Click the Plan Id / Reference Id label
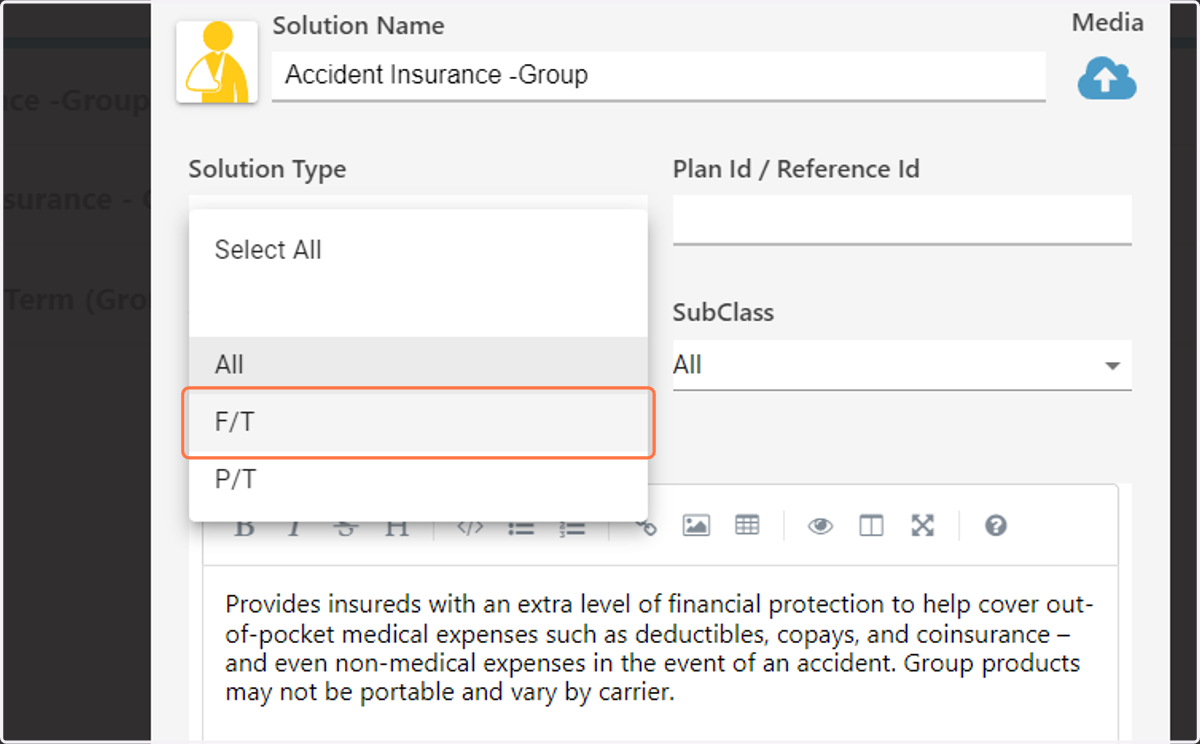The width and height of the screenshot is (1200, 744). pyautogui.click(x=796, y=169)
